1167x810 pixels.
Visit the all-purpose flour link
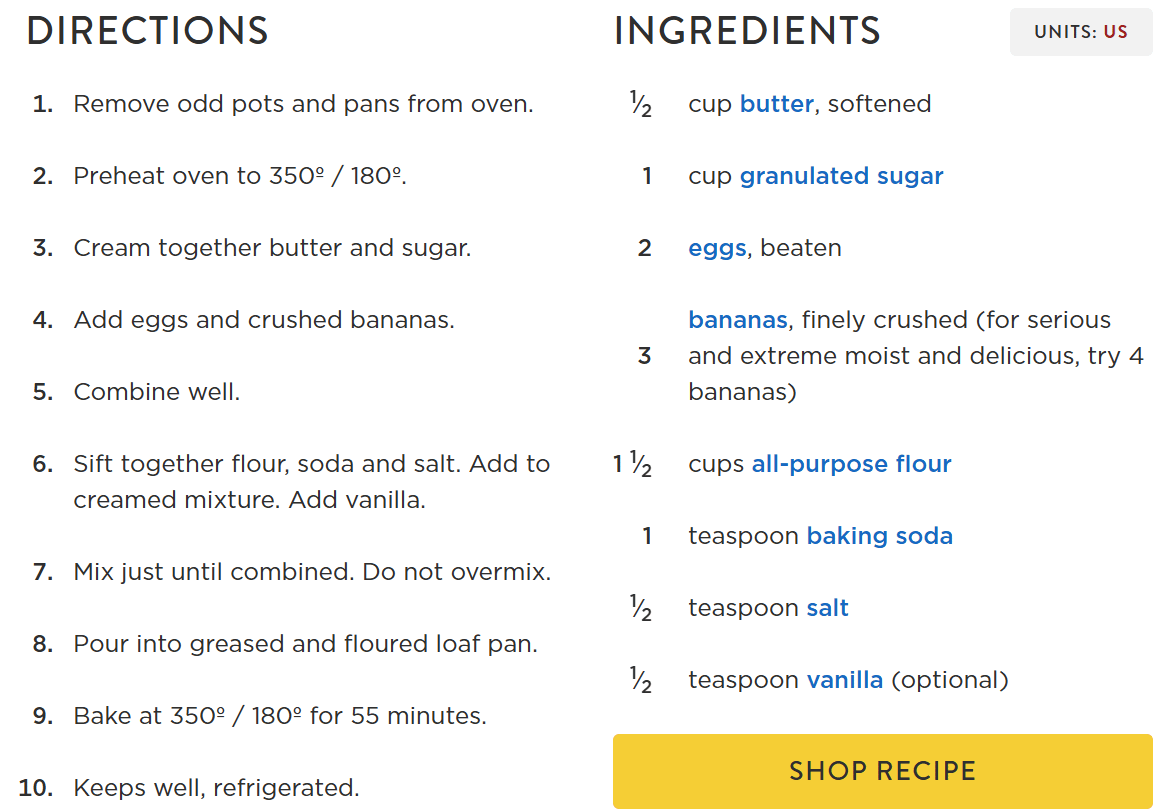pyautogui.click(x=851, y=464)
